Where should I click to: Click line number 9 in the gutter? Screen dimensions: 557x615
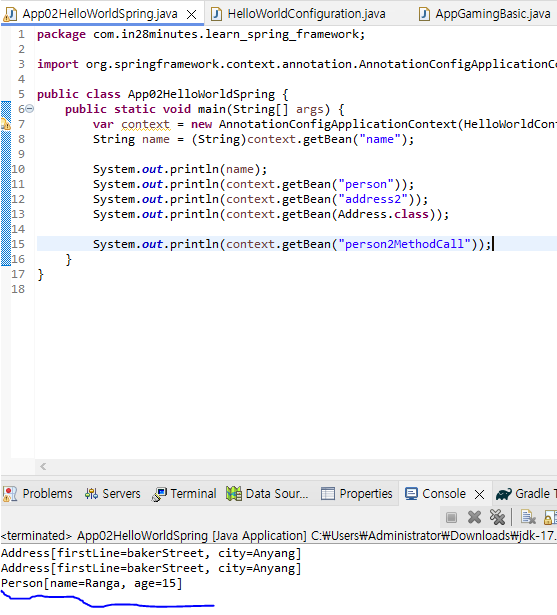tap(21, 154)
